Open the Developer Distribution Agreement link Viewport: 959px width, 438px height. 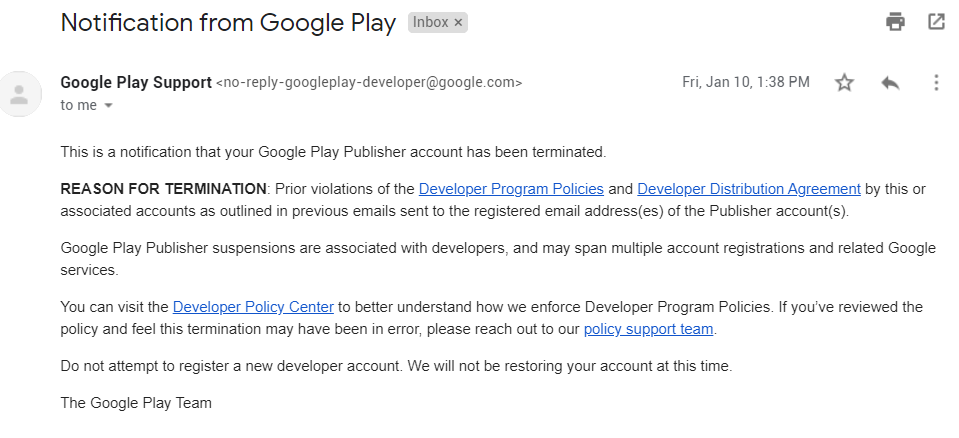[x=749, y=189]
